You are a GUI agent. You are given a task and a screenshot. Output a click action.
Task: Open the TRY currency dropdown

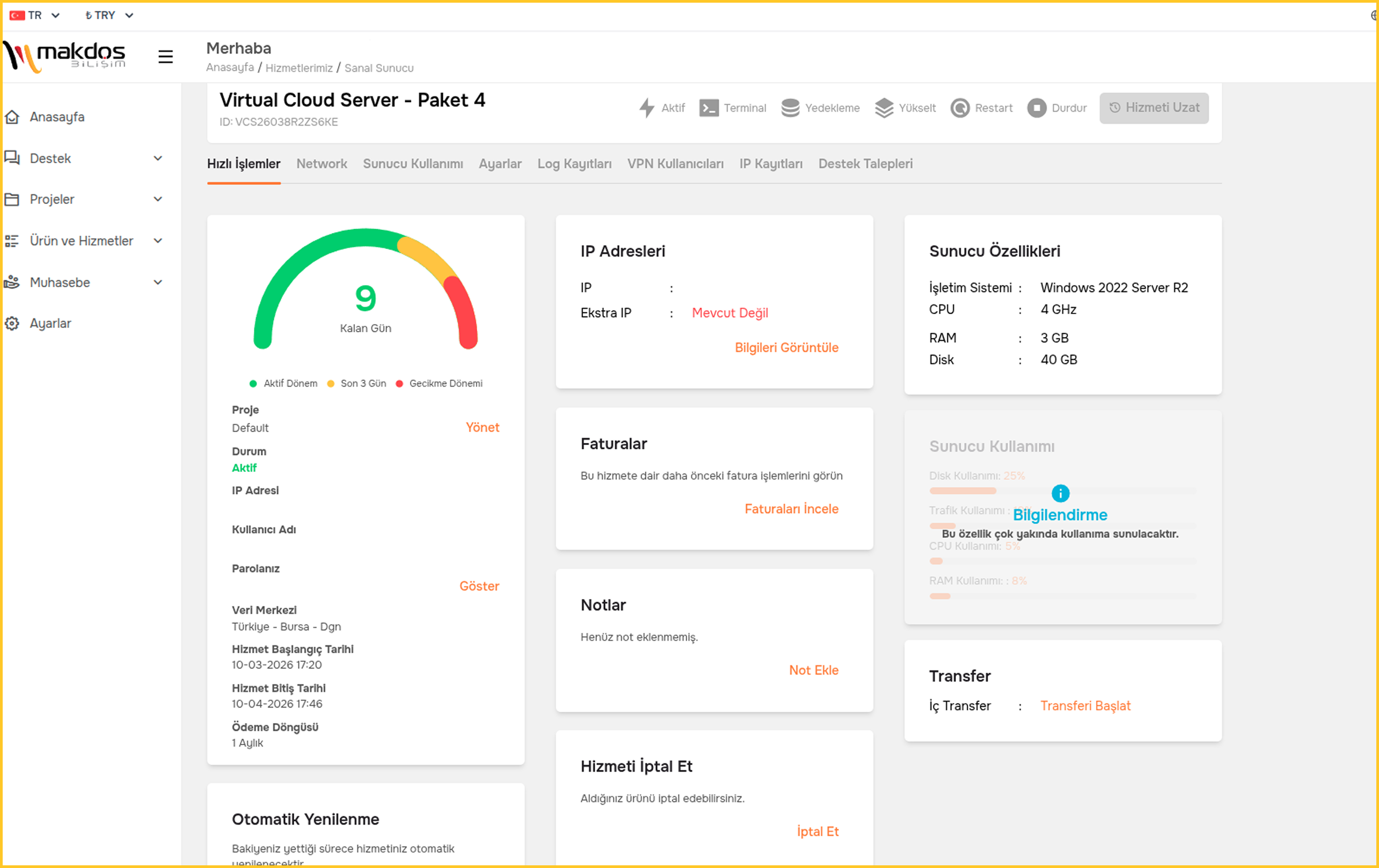(108, 15)
